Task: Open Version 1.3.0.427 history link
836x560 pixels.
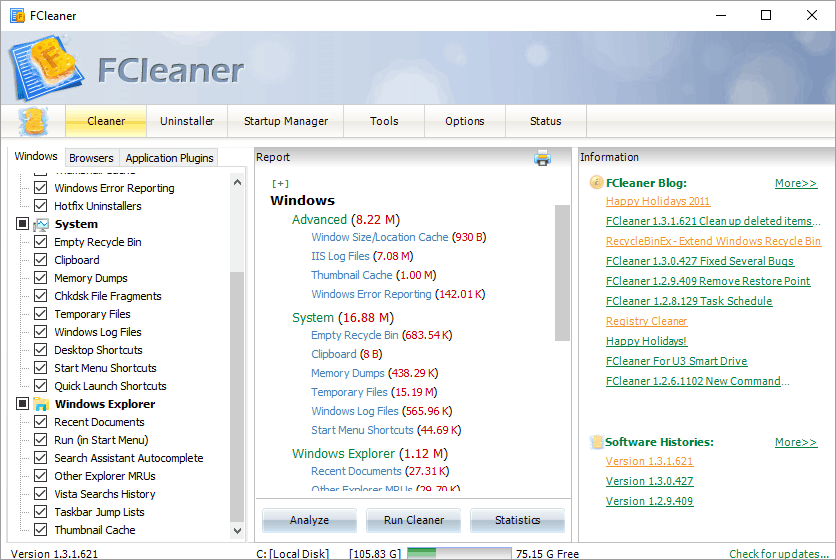Action: [x=649, y=481]
